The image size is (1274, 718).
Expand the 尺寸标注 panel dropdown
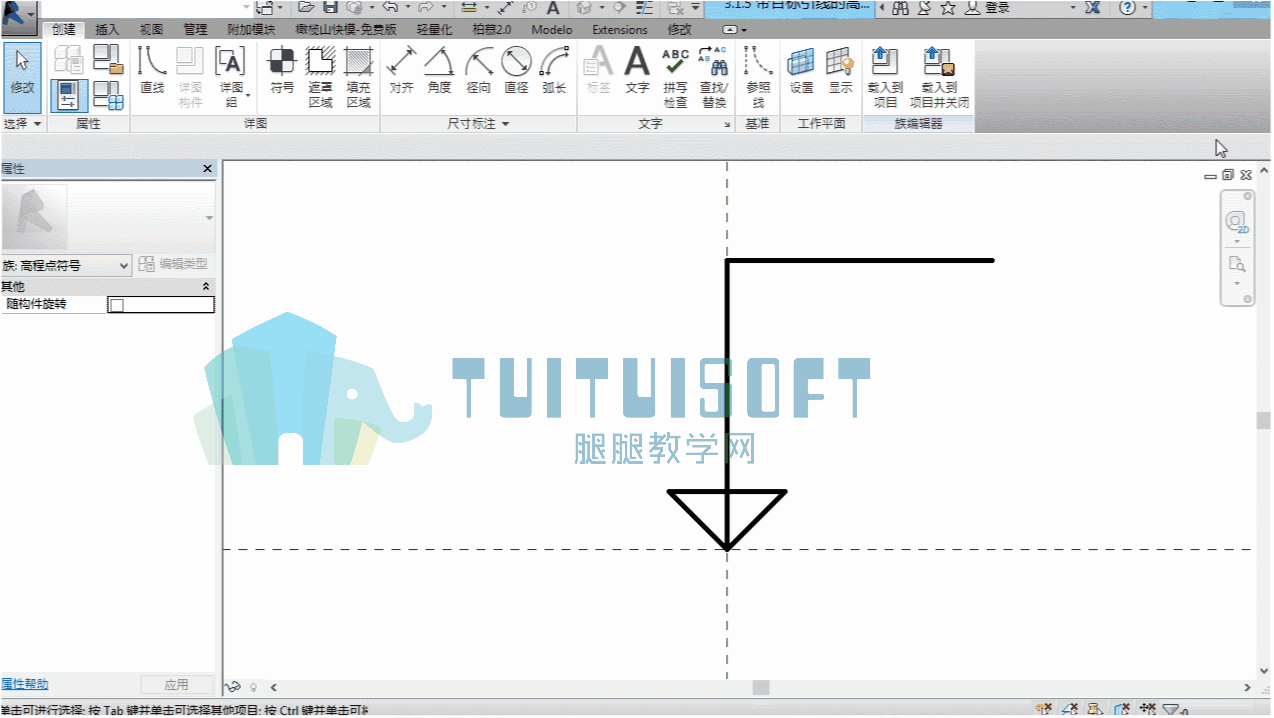click(478, 124)
